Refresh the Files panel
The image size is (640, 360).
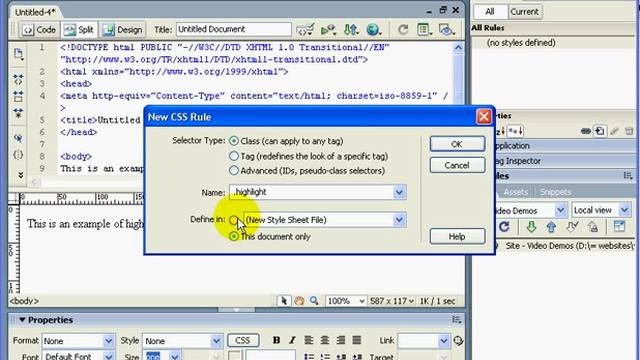(504, 227)
